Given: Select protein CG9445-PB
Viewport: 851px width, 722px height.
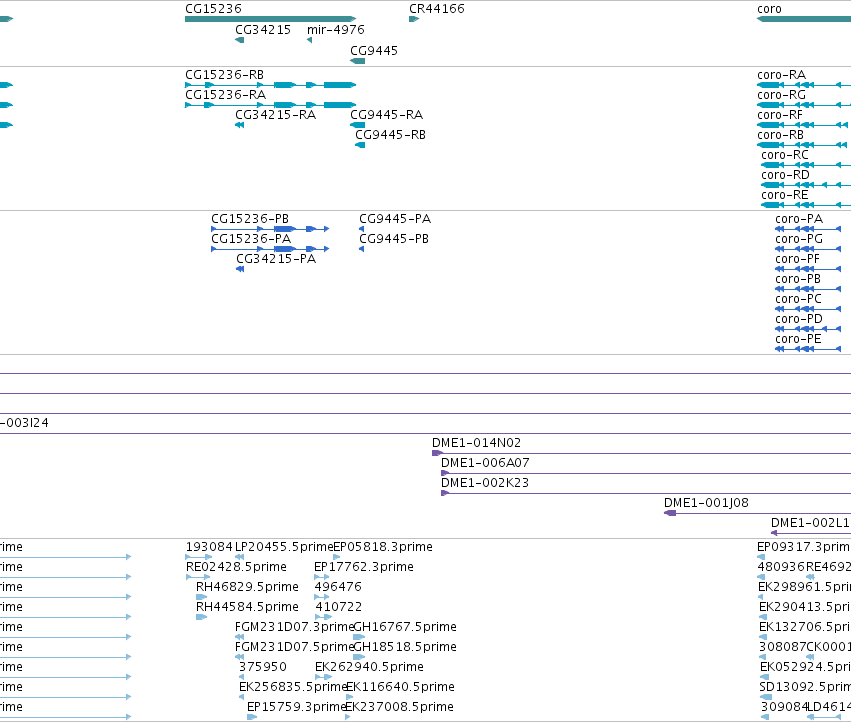Looking at the screenshot, I should click(394, 239).
